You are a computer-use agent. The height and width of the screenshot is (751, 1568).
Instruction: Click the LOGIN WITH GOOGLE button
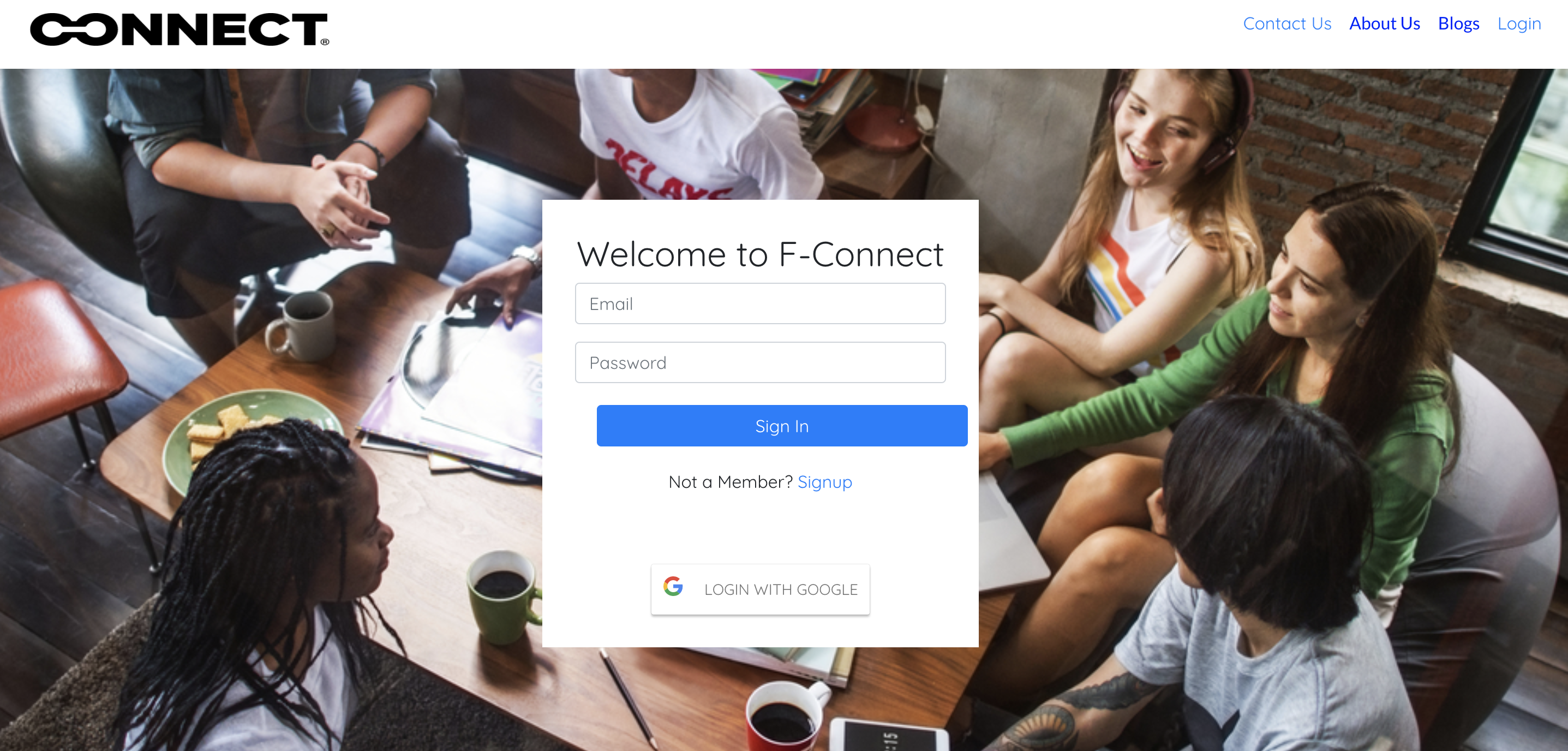[760, 589]
